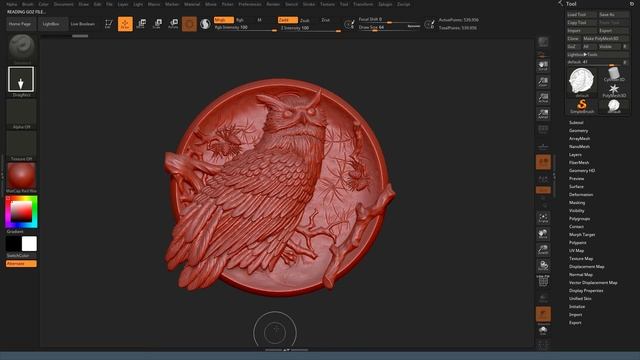Click the Home Page button
Screen dimensions: 640x360
(20, 24)
